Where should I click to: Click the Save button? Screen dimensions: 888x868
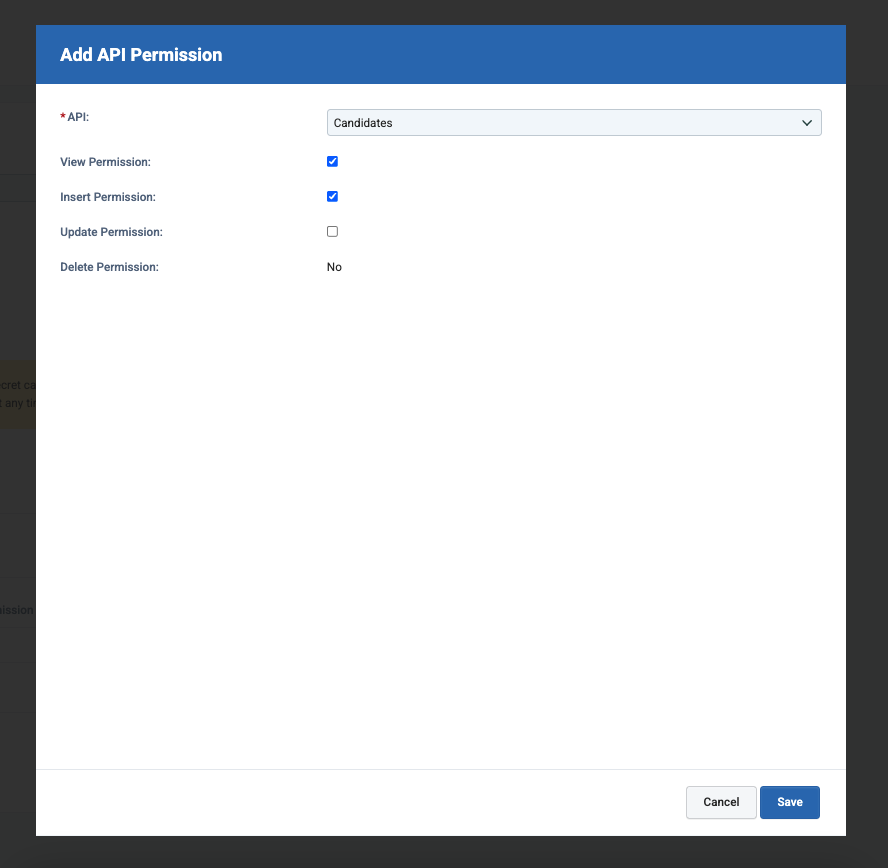pos(789,802)
